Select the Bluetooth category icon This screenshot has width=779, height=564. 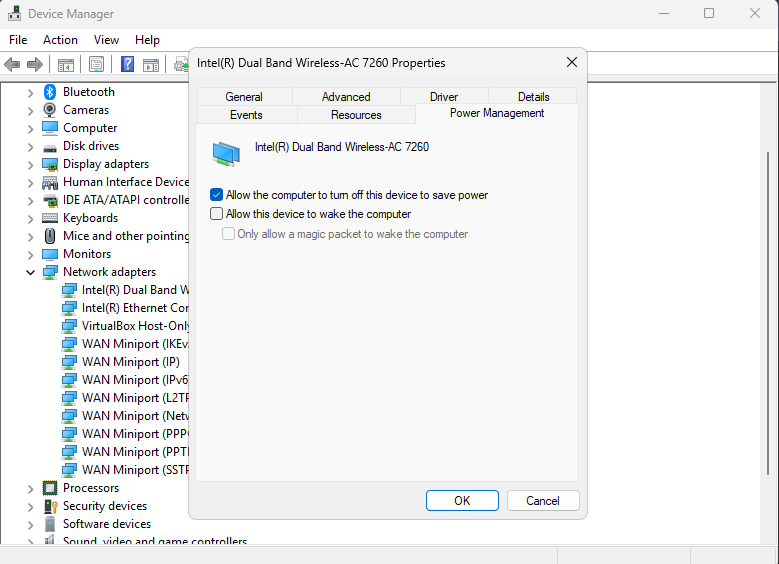tap(50, 92)
